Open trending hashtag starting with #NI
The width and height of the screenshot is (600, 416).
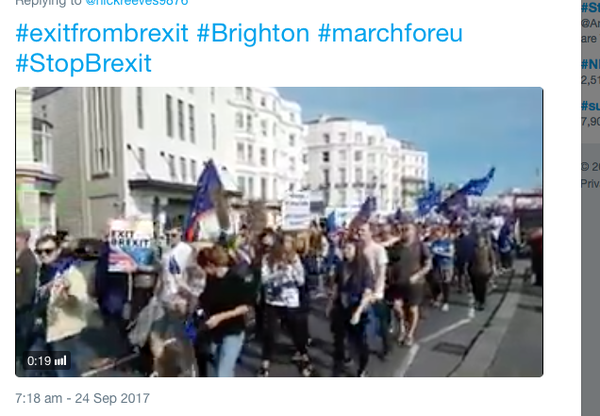click(x=590, y=64)
